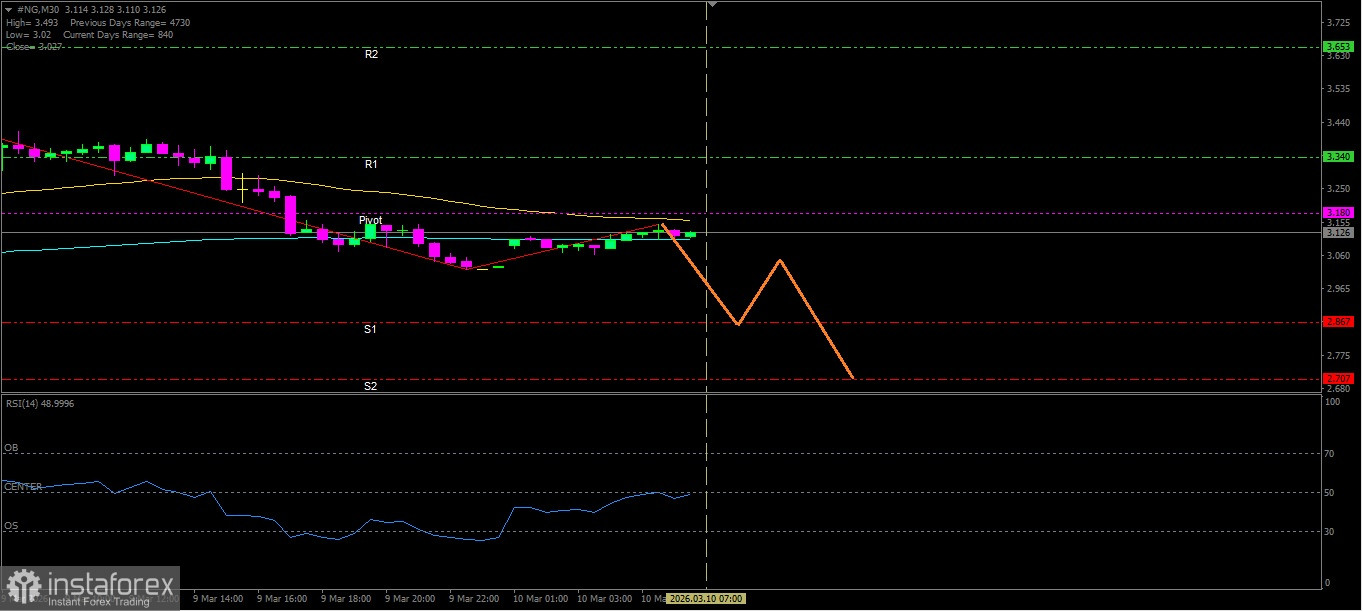Click the OB overbought level label
The image size is (1363, 611).
coord(11,449)
